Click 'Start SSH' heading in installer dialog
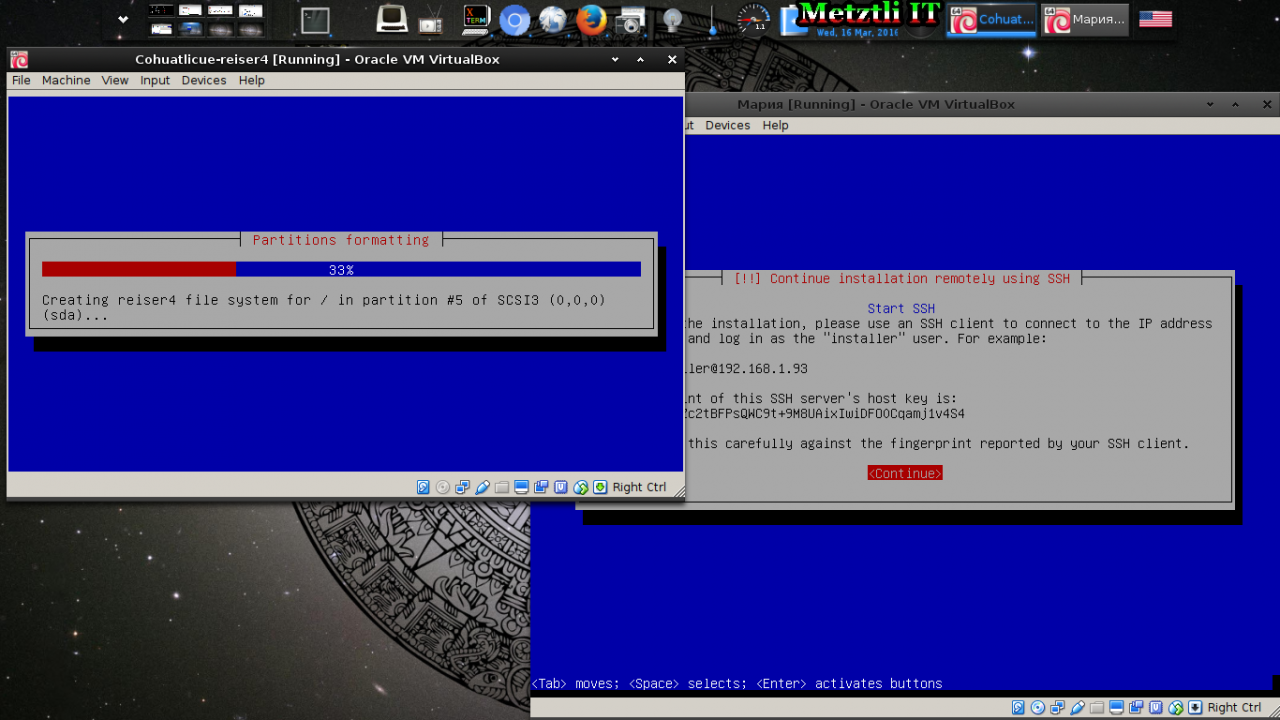This screenshot has width=1280, height=720. (x=901, y=308)
